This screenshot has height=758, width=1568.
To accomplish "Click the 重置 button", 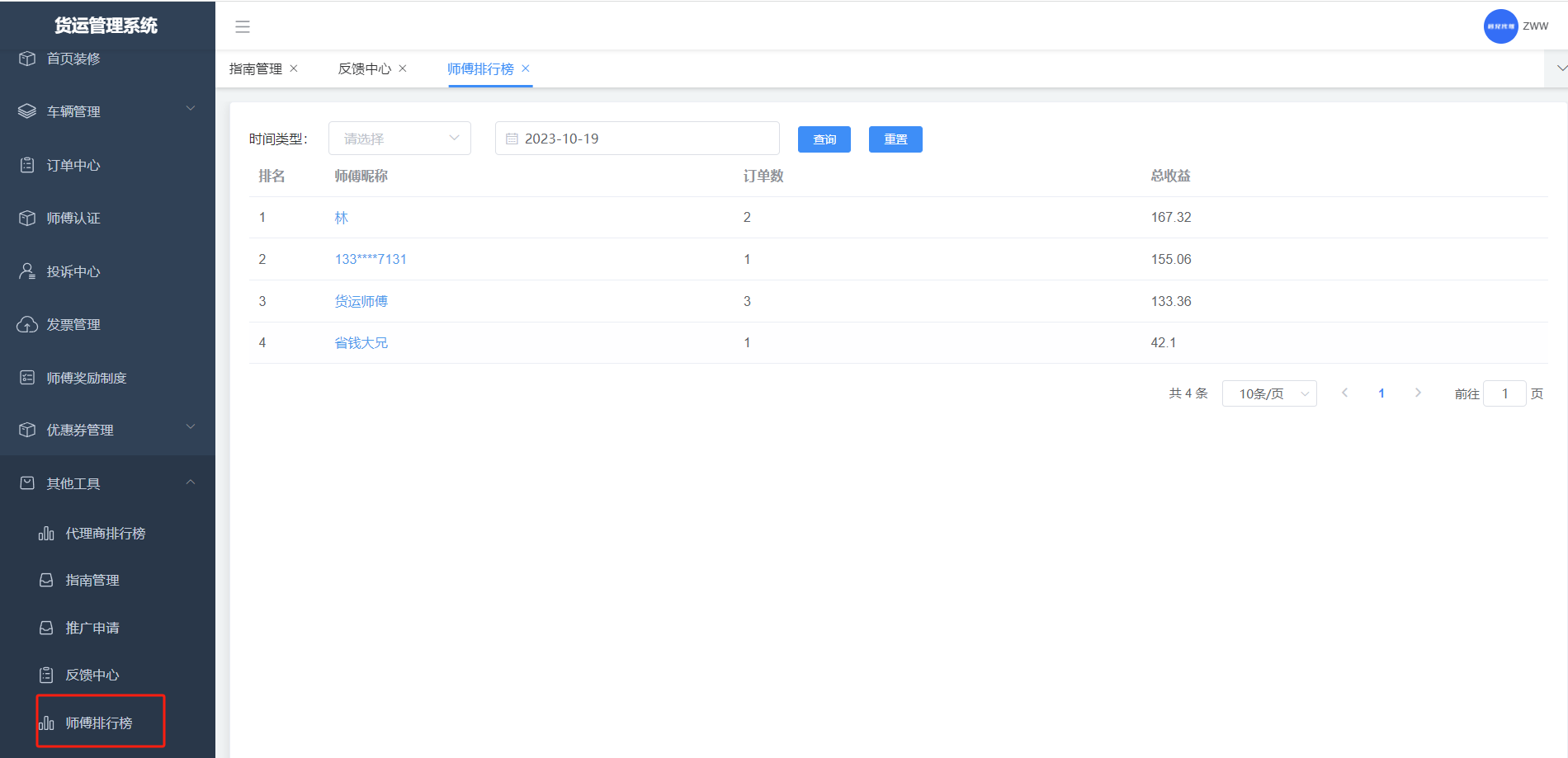I will point(895,139).
